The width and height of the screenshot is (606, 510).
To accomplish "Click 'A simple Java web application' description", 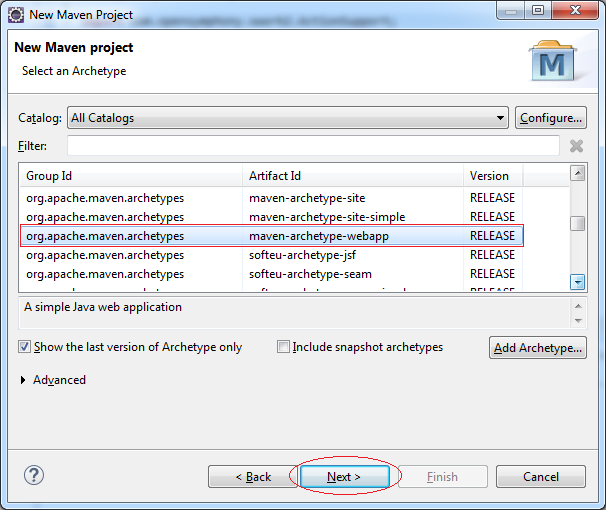I will point(103,307).
